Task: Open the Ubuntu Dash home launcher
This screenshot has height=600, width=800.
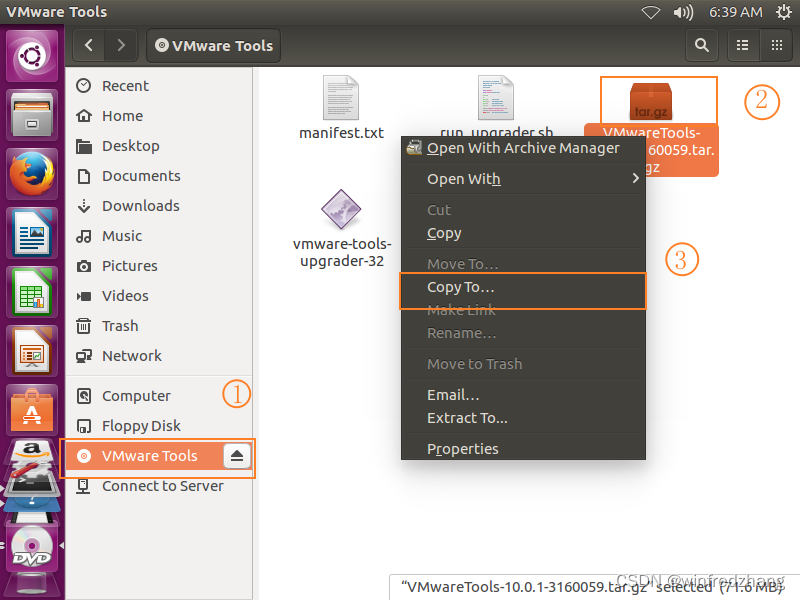Action: (x=32, y=56)
